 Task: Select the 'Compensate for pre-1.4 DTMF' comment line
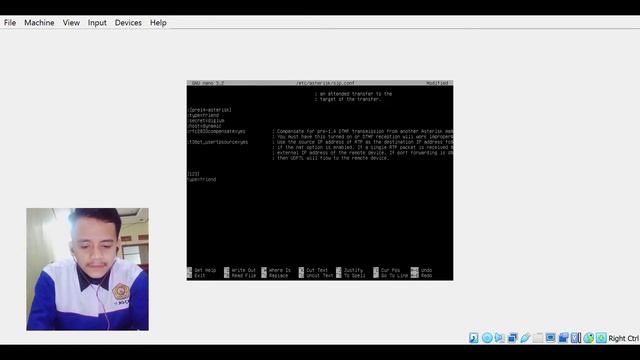tap(362, 131)
